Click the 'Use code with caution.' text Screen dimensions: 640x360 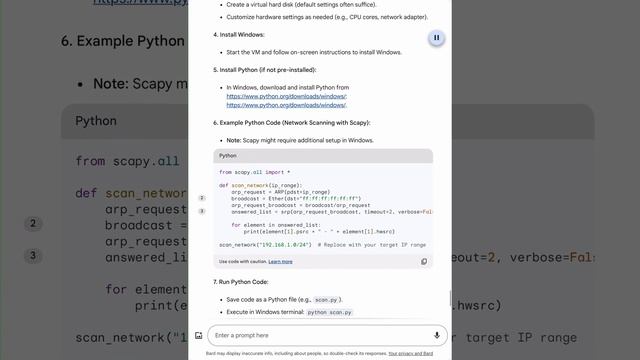[243, 262]
